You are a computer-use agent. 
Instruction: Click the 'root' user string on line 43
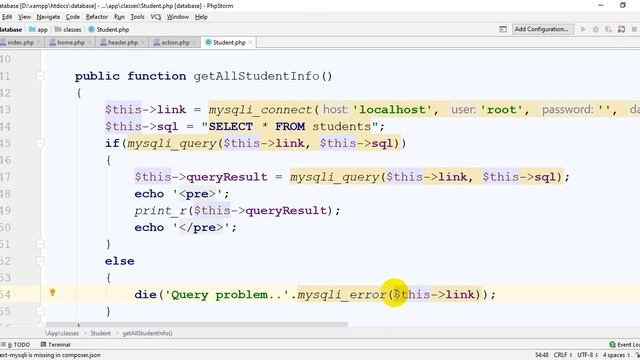pyautogui.click(x=501, y=110)
